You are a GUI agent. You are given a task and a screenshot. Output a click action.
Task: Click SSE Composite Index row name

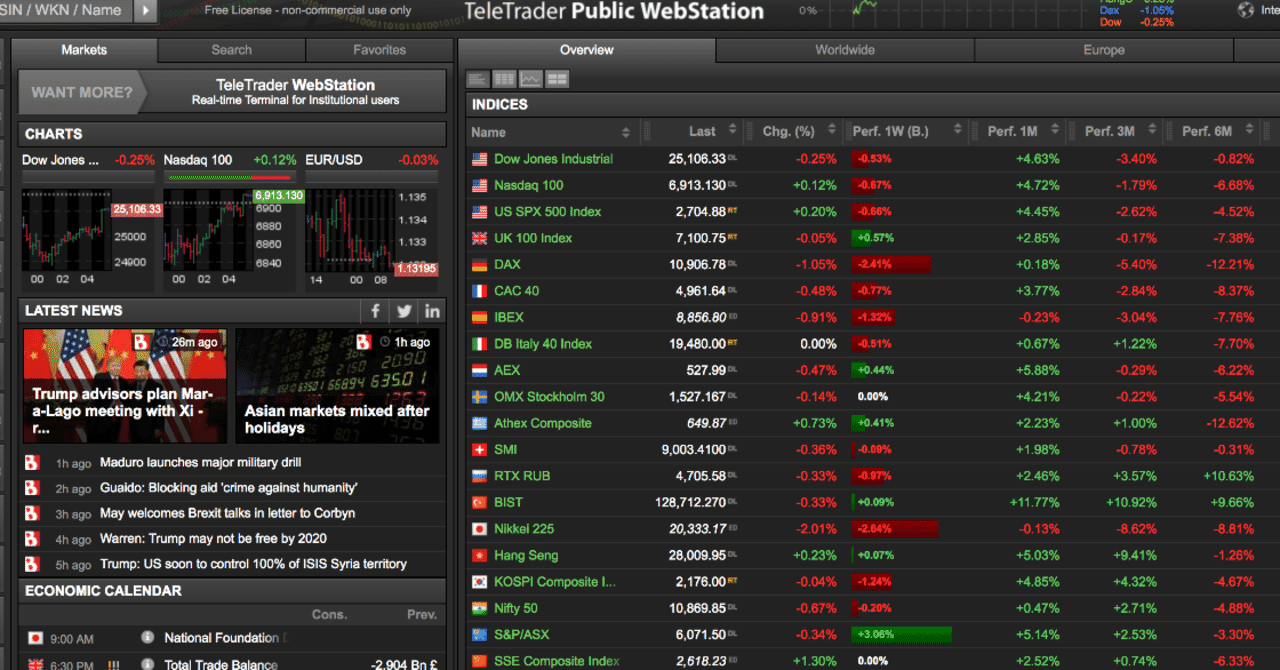(x=556, y=661)
